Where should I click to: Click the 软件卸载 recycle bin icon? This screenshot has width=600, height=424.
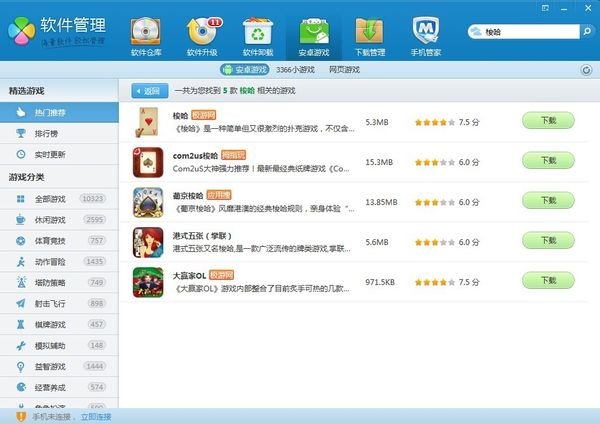259,32
